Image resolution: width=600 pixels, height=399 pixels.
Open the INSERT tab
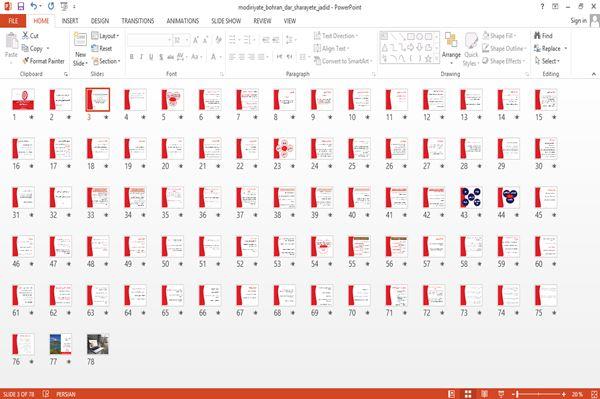click(70, 21)
